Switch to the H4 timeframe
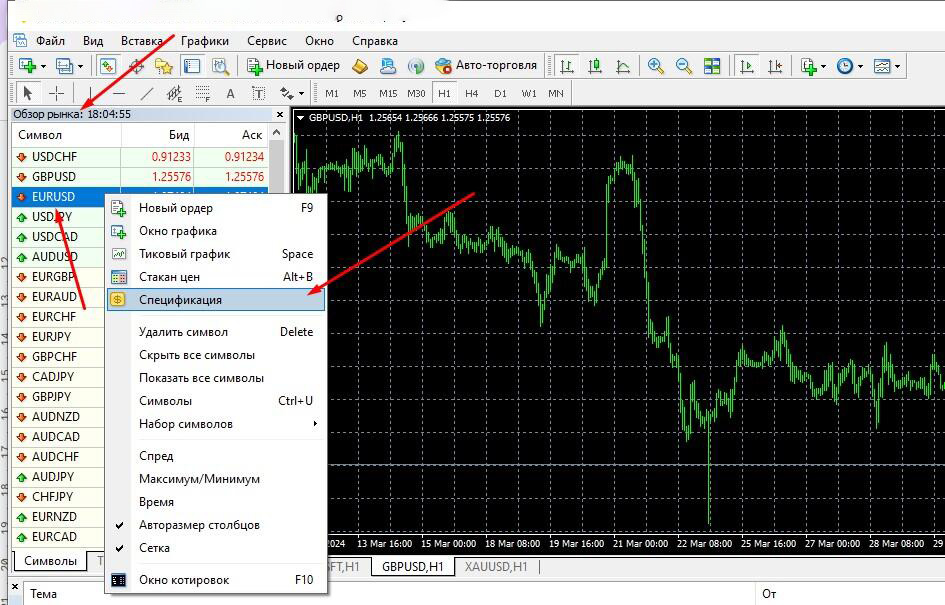The width and height of the screenshot is (945, 605). pyautogui.click(x=471, y=93)
